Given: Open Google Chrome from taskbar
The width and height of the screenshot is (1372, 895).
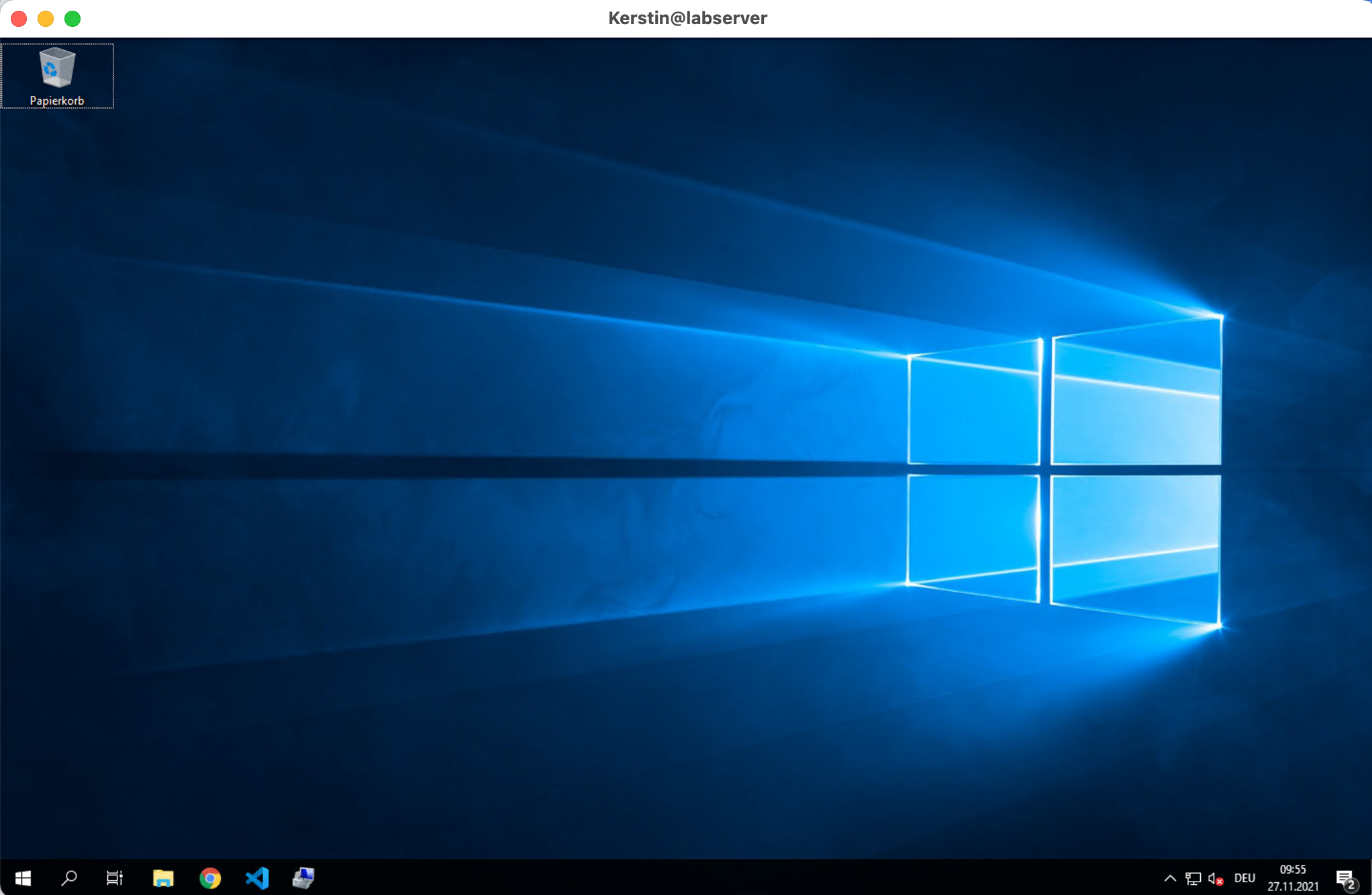Looking at the screenshot, I should tap(210, 878).
